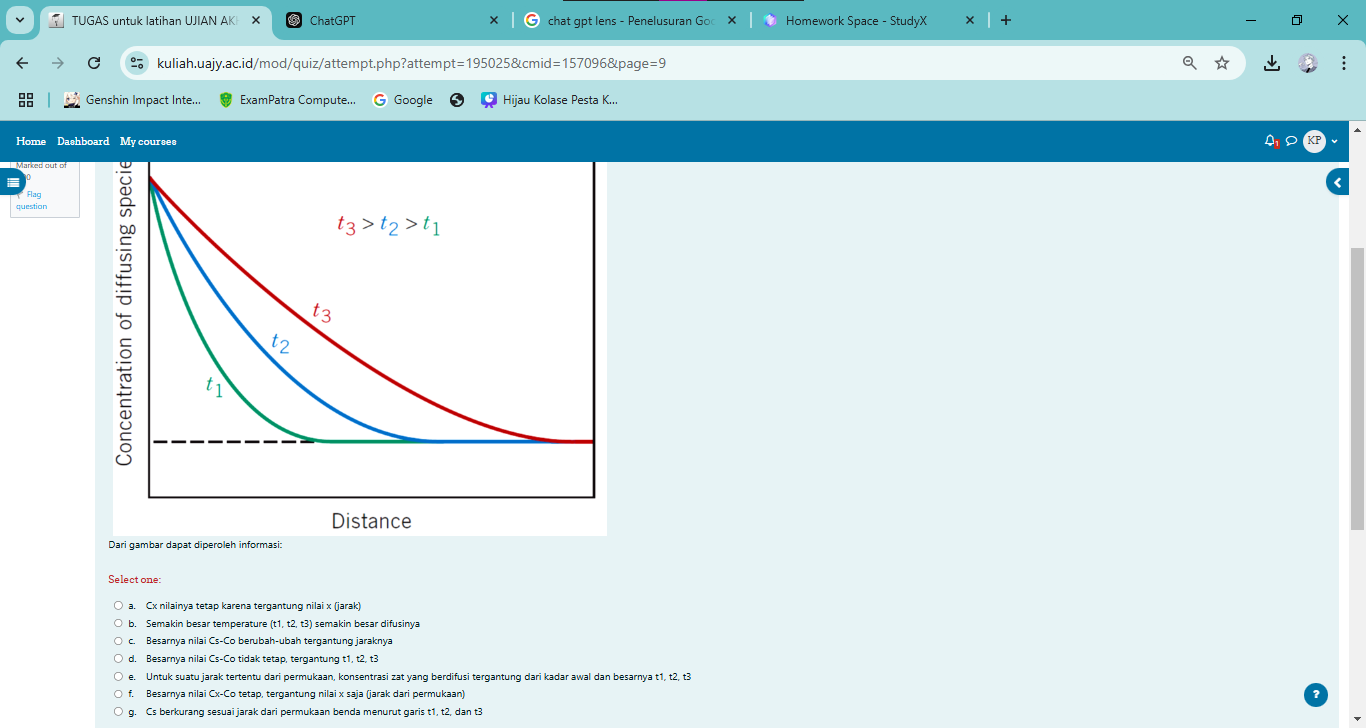Open the bookmarks apps grid icon
1366x728 pixels.
tap(26, 100)
